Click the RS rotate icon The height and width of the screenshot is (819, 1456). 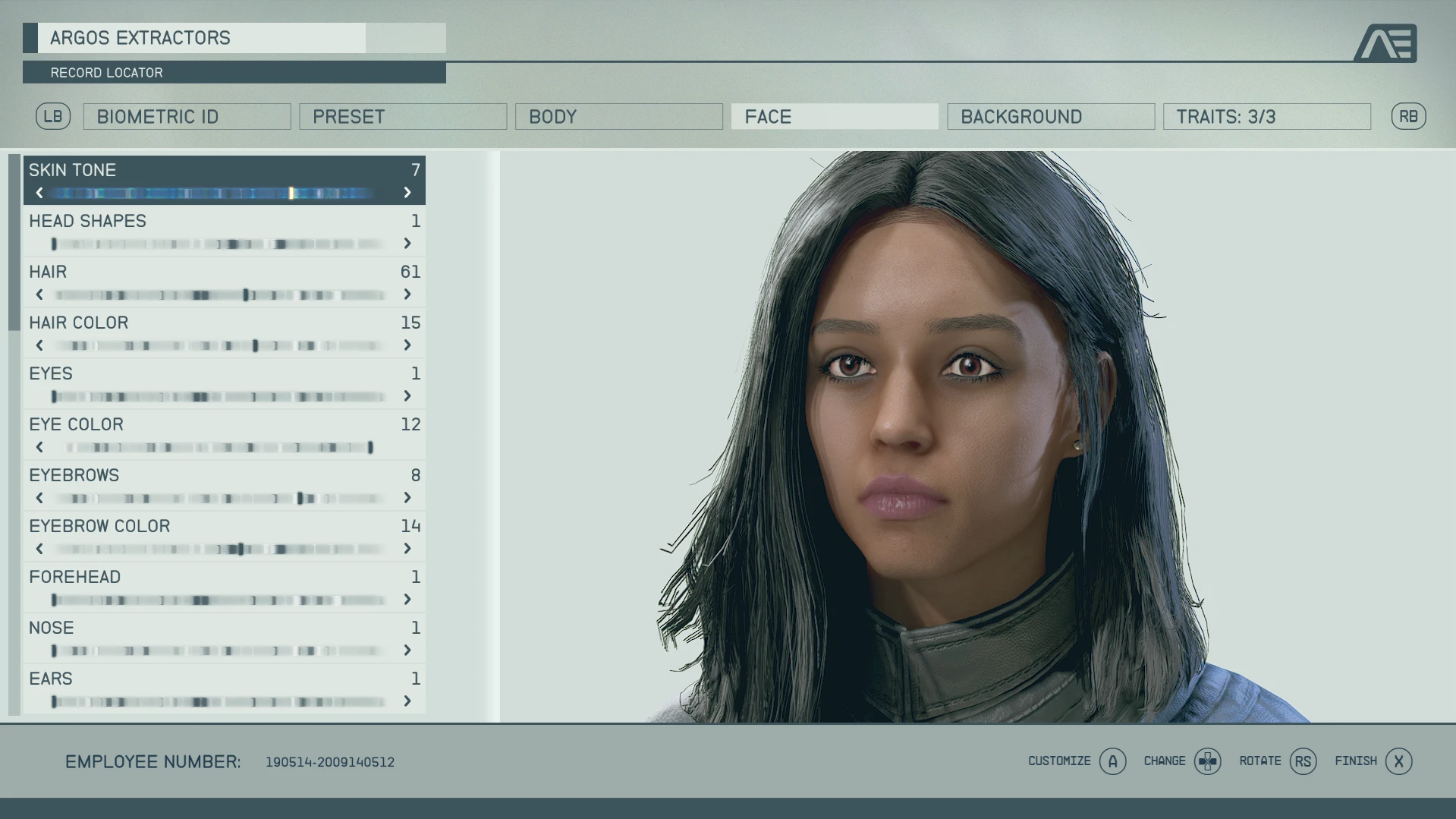pos(1303,761)
